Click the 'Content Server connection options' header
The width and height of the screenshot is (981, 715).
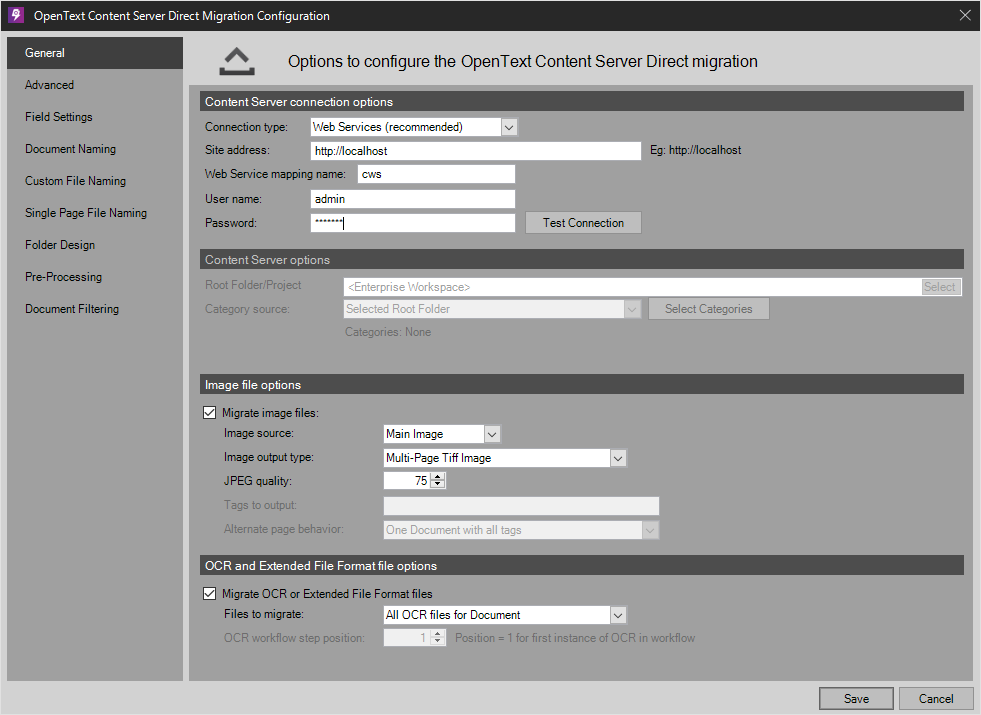click(x=582, y=101)
